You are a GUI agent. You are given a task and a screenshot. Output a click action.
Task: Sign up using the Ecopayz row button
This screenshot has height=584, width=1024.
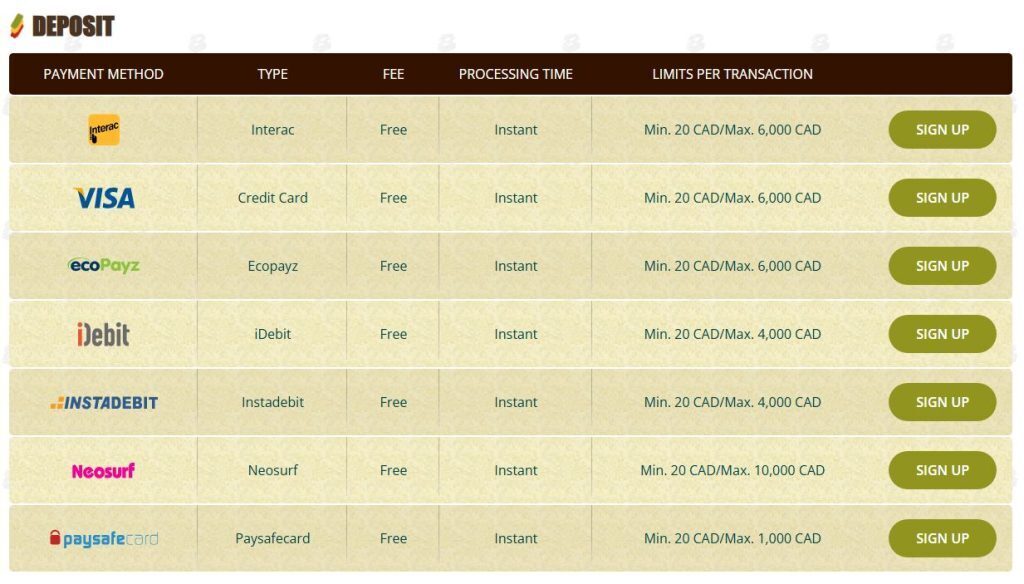pyautogui.click(x=942, y=266)
